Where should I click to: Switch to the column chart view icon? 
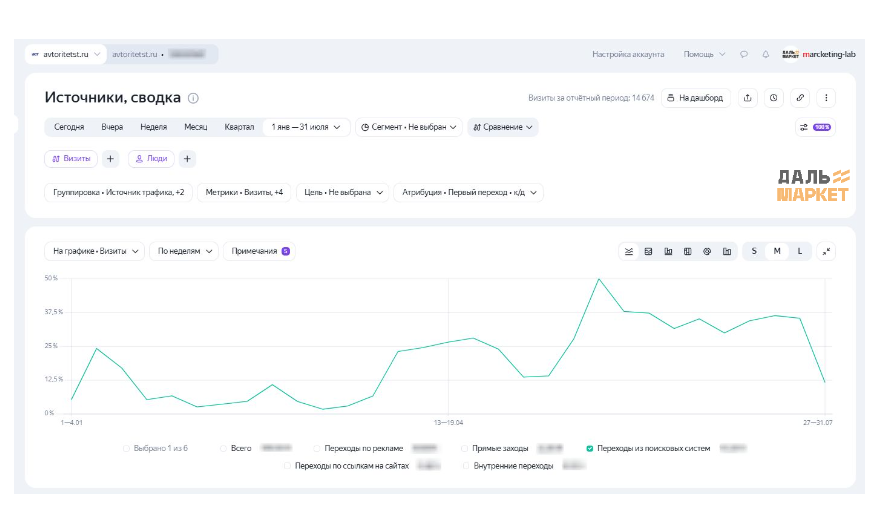[x=668, y=252]
